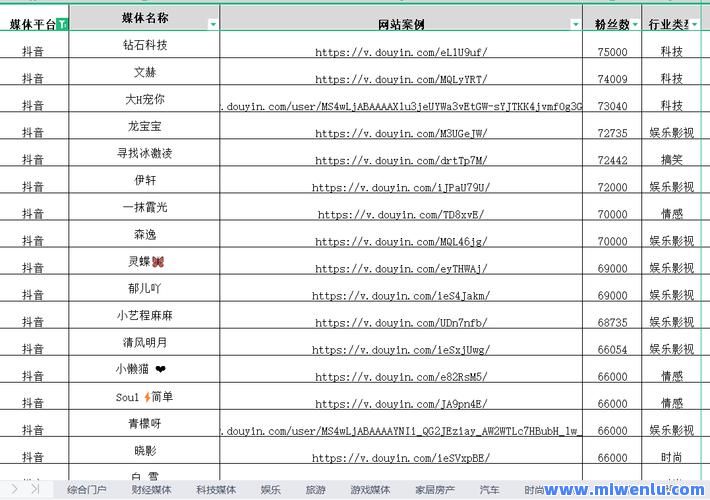Open the 家居房产 sheet tab
This screenshot has width=710, height=500.
click(x=435, y=490)
